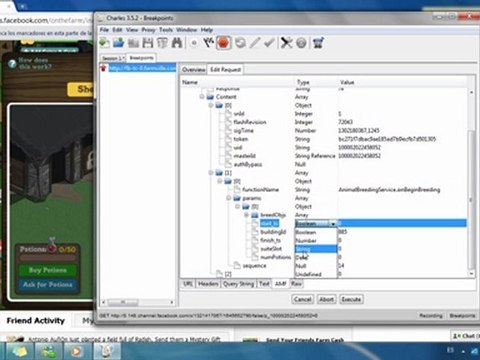Click the question mark help icon in game

pyautogui.click(x=12, y=63)
